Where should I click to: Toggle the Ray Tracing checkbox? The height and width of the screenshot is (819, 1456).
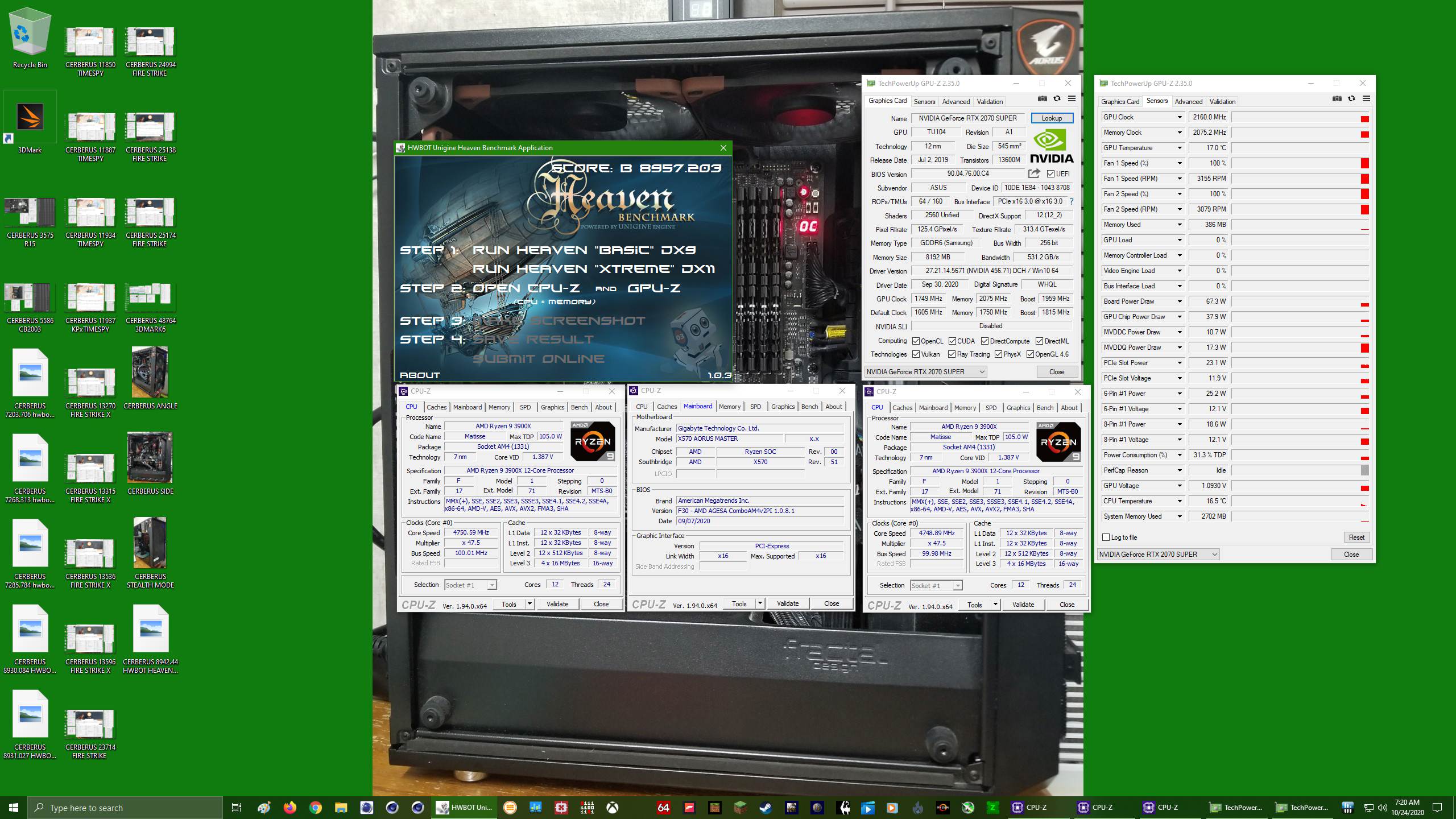point(952,354)
